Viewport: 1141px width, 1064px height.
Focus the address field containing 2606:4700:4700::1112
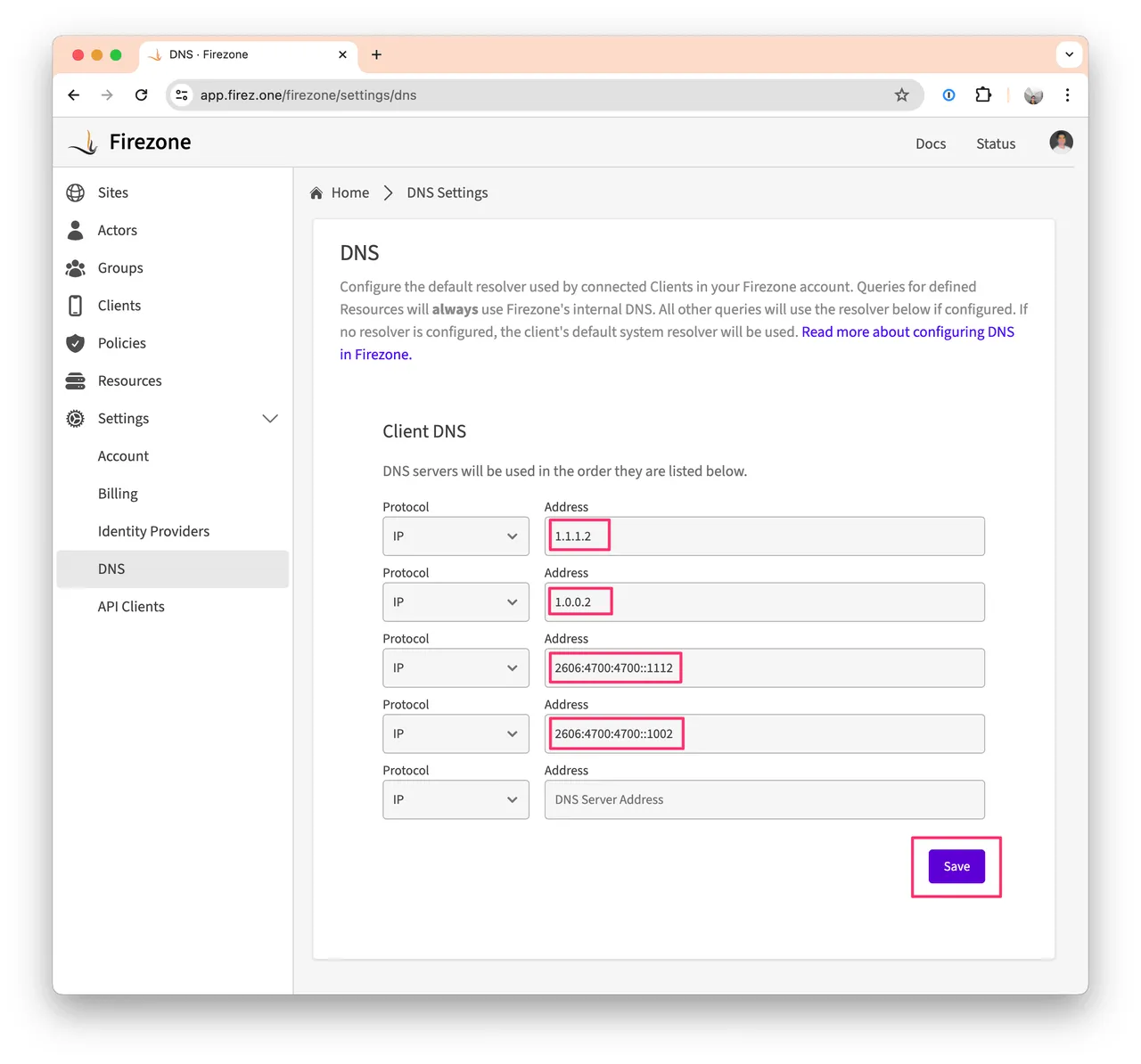(x=765, y=668)
